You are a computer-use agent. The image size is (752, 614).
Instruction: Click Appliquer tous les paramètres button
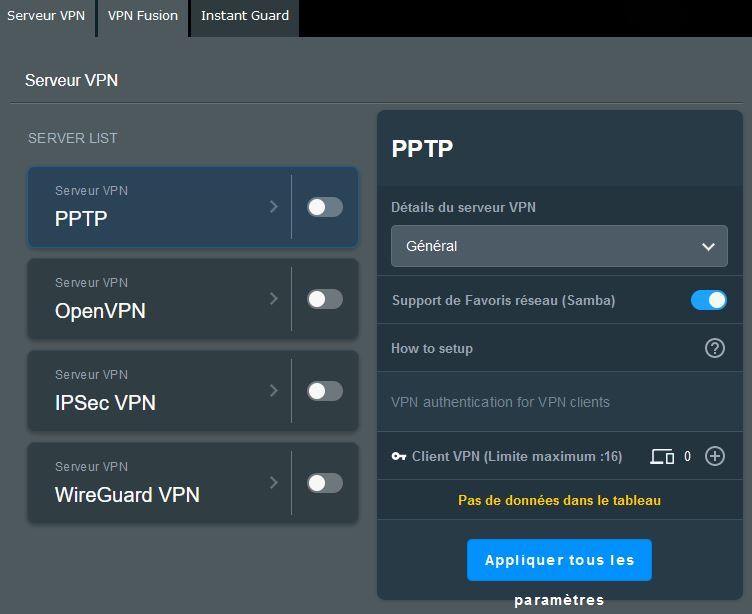point(559,560)
